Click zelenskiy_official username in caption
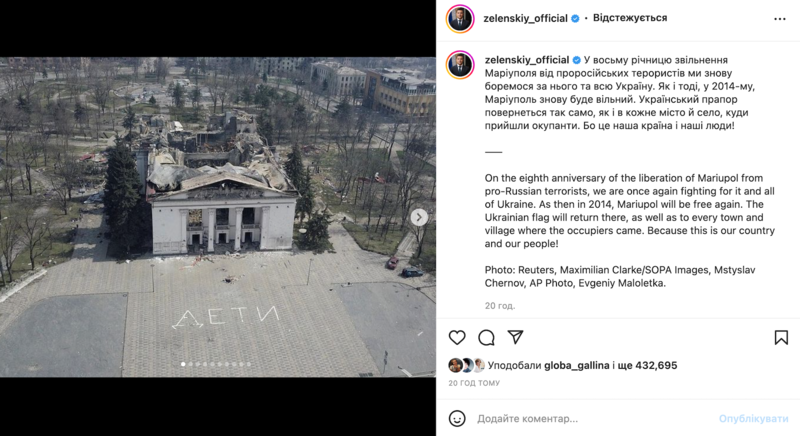Image resolution: width=800 pixels, height=436 pixels. pyautogui.click(x=527, y=60)
